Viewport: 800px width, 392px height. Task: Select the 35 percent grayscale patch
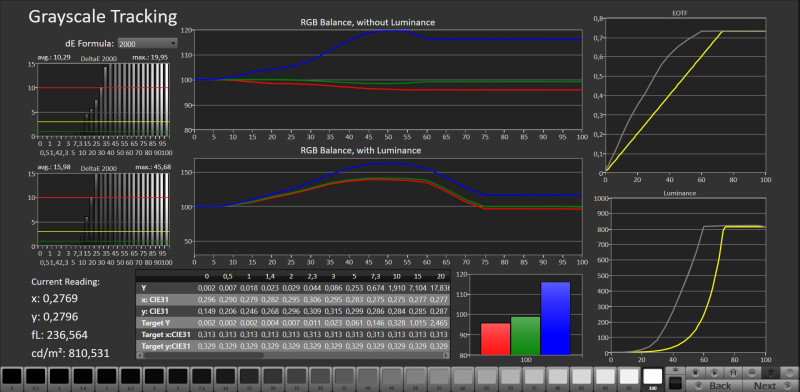click(344, 379)
